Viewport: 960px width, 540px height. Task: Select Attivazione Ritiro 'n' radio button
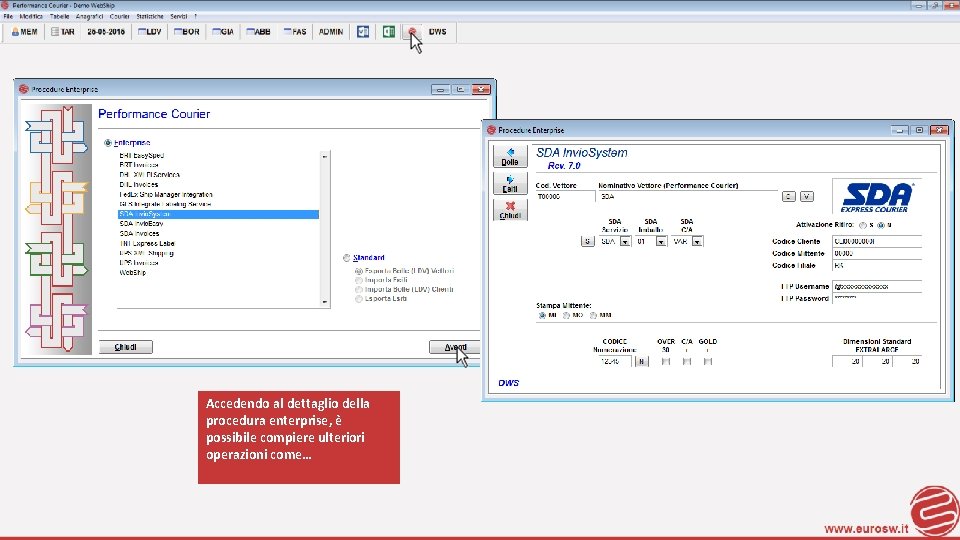click(x=880, y=225)
